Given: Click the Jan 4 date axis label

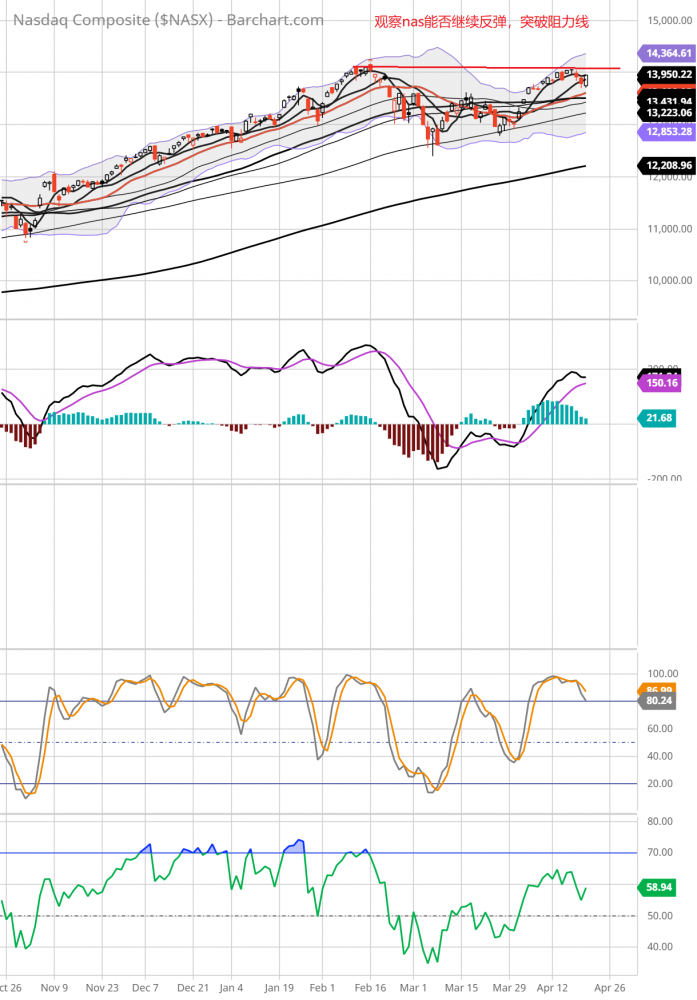Looking at the screenshot, I should coord(232,985).
